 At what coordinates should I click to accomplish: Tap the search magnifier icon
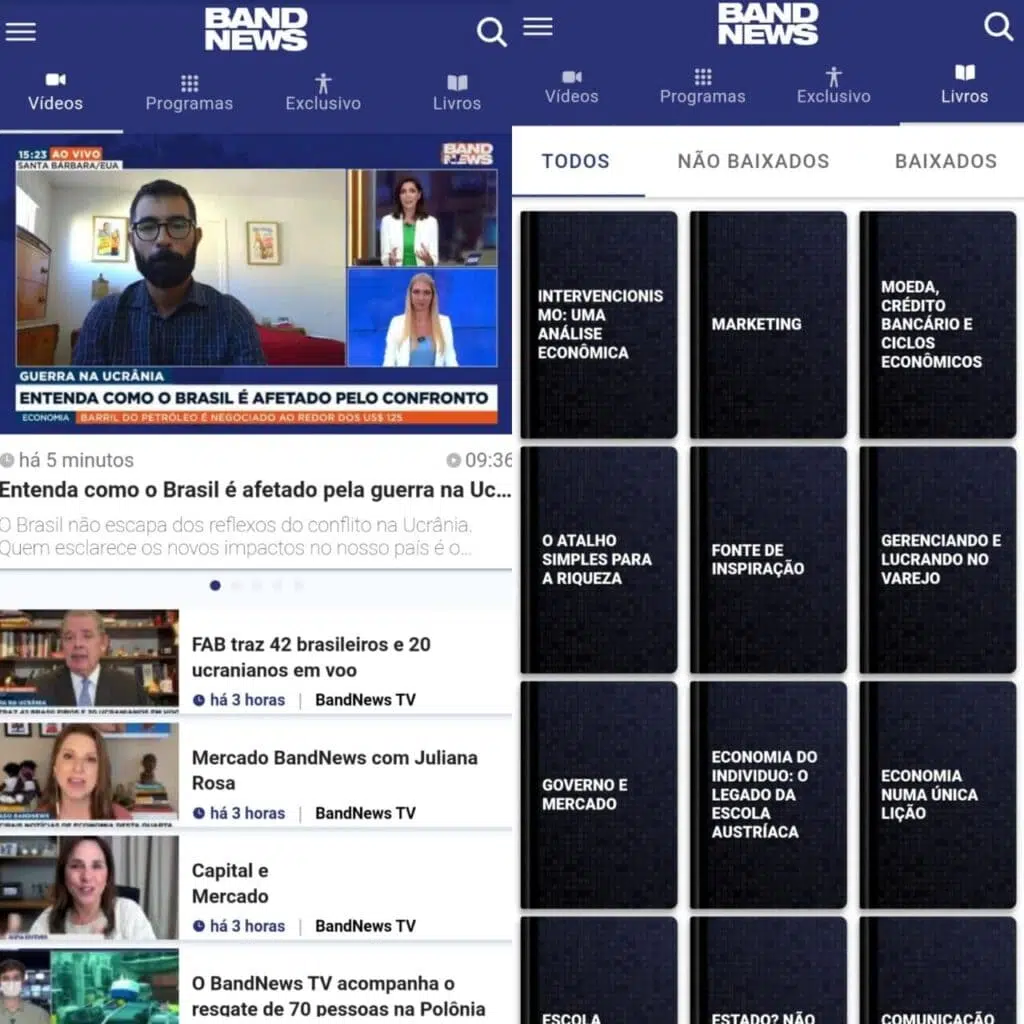491,31
